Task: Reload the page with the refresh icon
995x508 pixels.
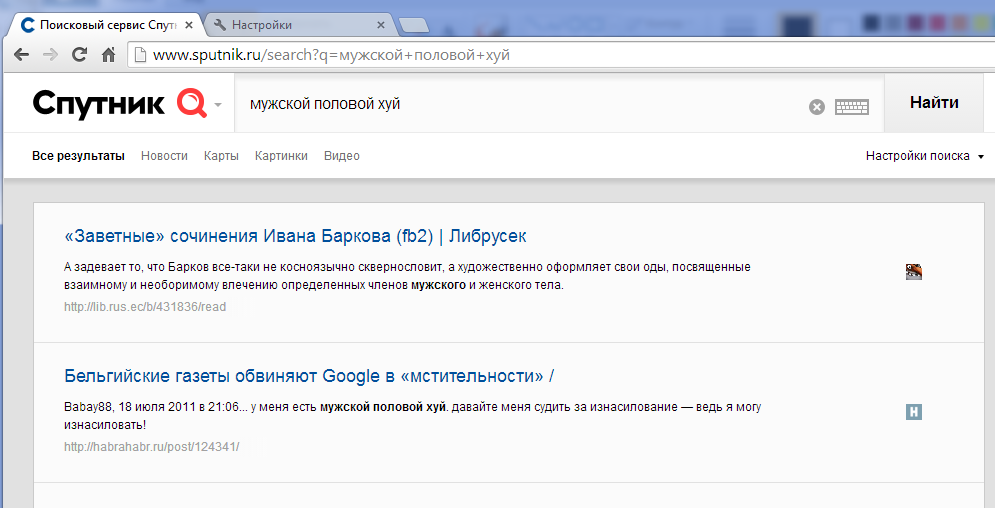Action: pyautogui.click(x=79, y=55)
